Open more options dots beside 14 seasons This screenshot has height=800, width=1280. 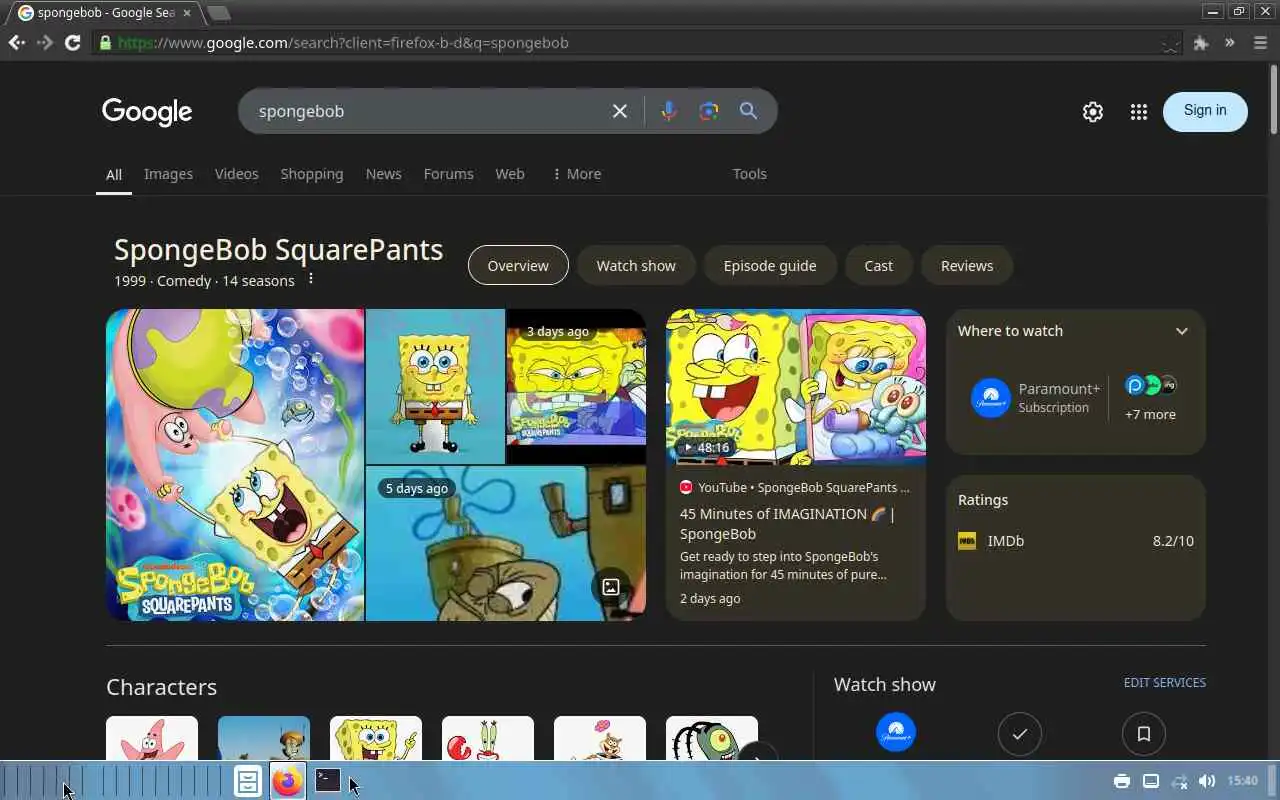pyautogui.click(x=311, y=279)
